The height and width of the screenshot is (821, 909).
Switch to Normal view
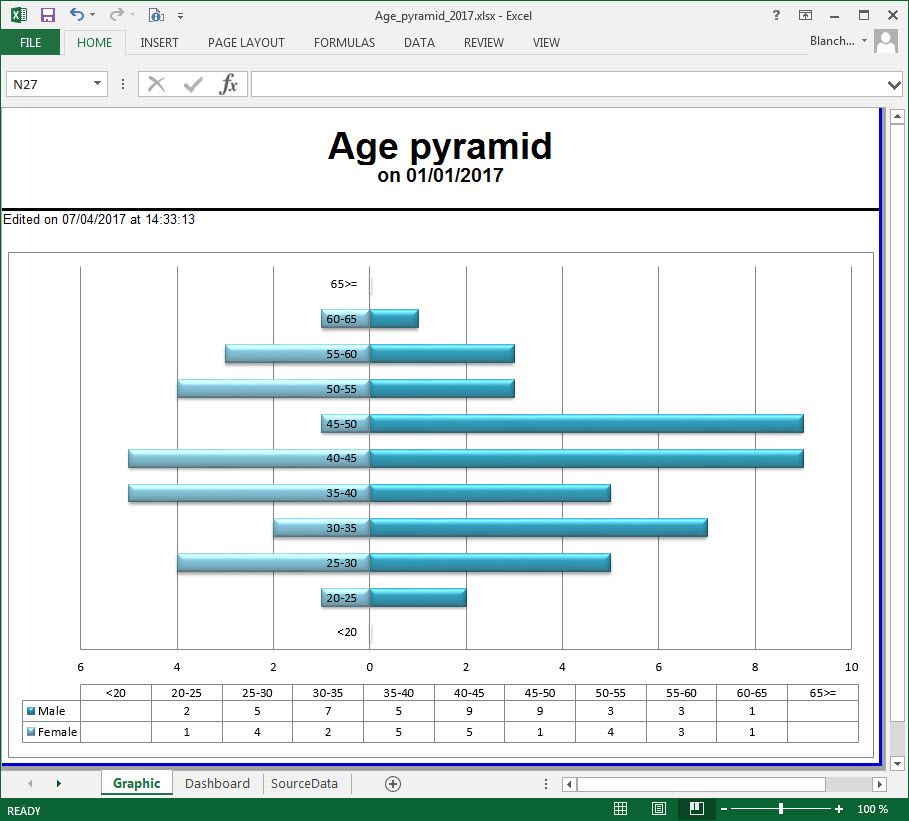pos(620,808)
